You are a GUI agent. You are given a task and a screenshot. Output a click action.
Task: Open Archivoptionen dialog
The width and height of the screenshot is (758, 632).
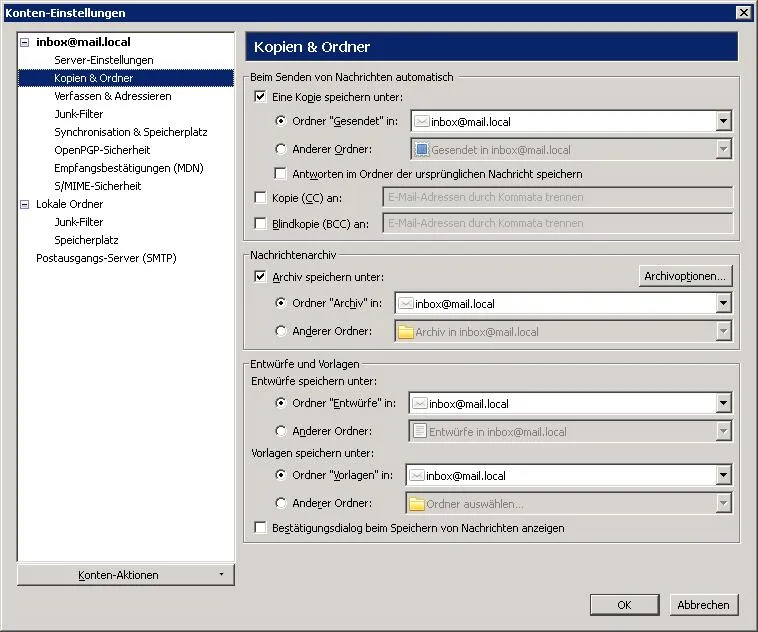tap(685, 276)
